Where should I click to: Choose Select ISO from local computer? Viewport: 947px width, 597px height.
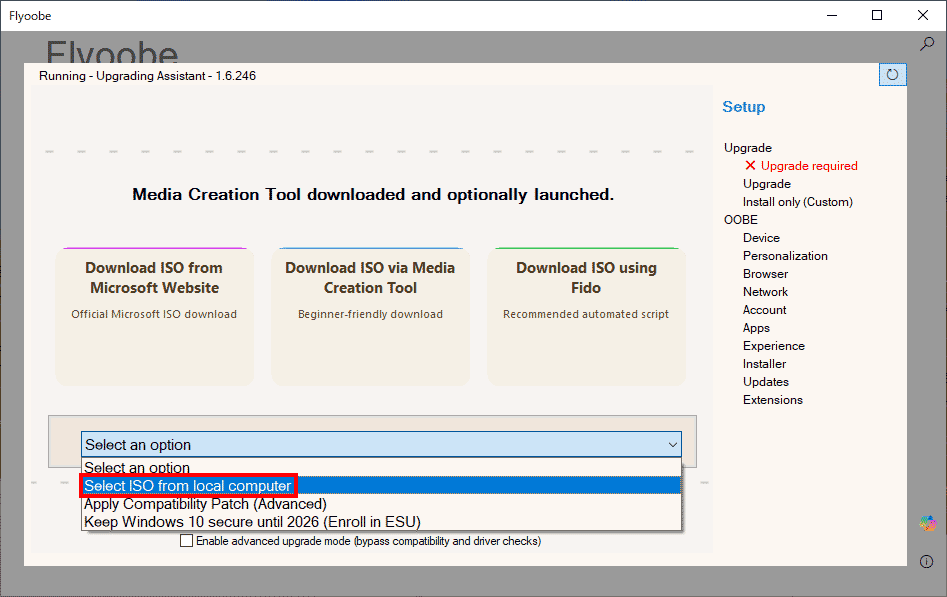pos(381,486)
